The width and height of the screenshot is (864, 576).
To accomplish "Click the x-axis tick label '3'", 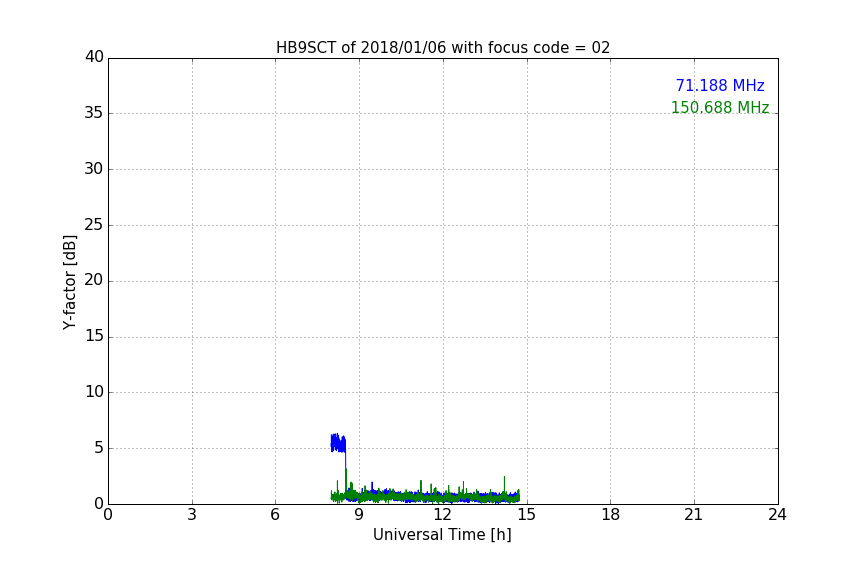I will point(192,515).
